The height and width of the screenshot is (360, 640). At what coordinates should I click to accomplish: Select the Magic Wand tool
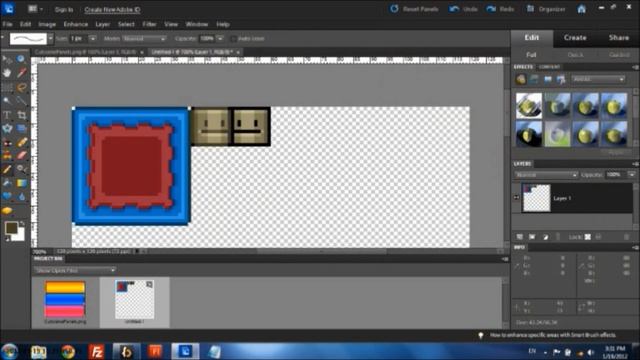(x=7, y=101)
